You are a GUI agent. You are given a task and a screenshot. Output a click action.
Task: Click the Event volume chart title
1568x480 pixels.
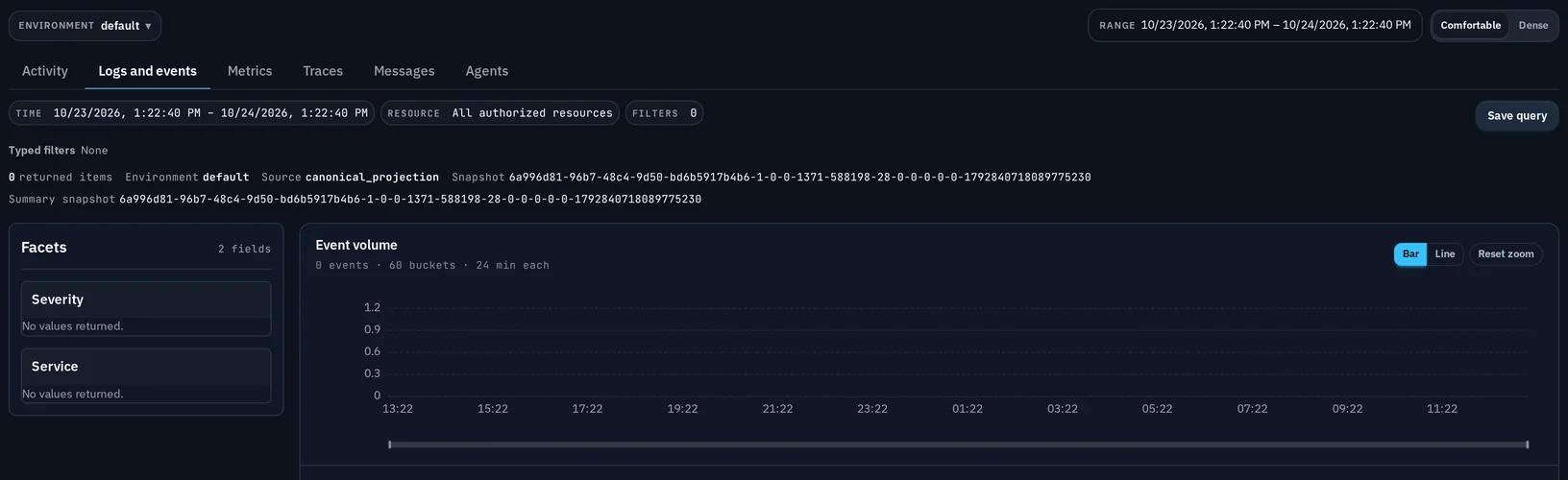[356, 245]
